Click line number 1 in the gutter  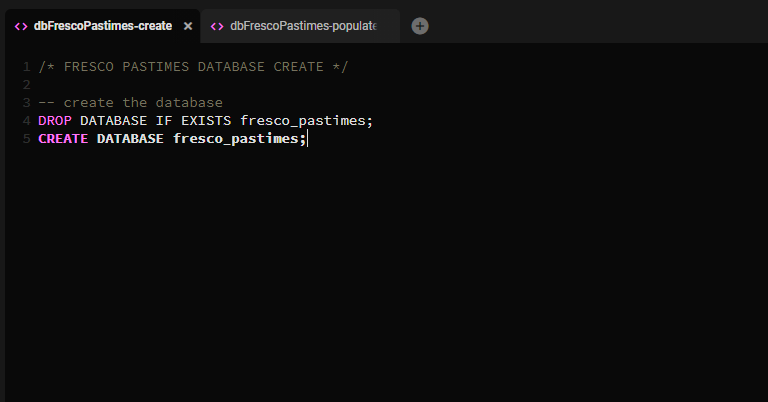point(26,67)
